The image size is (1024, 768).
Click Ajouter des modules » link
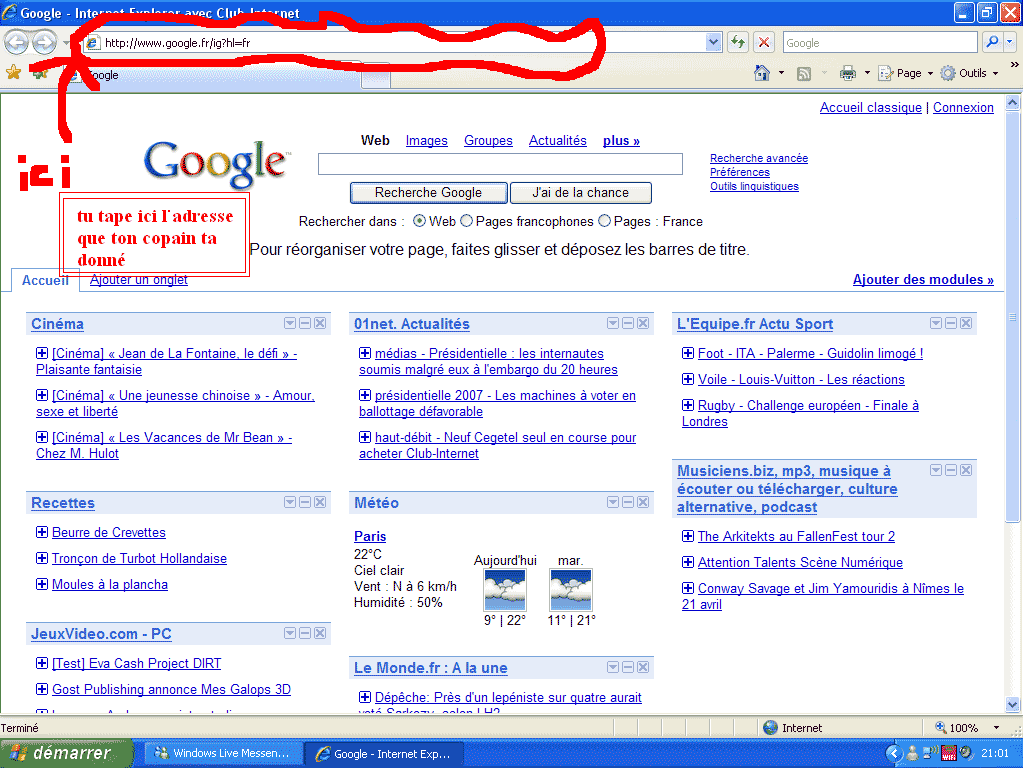[923, 280]
